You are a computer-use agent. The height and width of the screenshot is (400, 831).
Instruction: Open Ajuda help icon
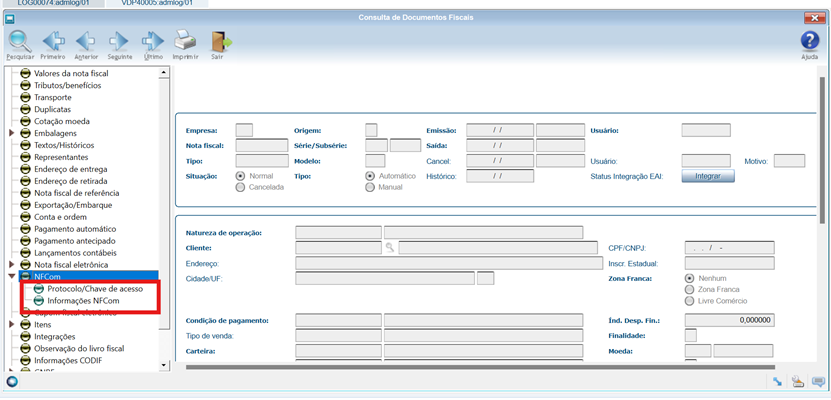tap(809, 41)
